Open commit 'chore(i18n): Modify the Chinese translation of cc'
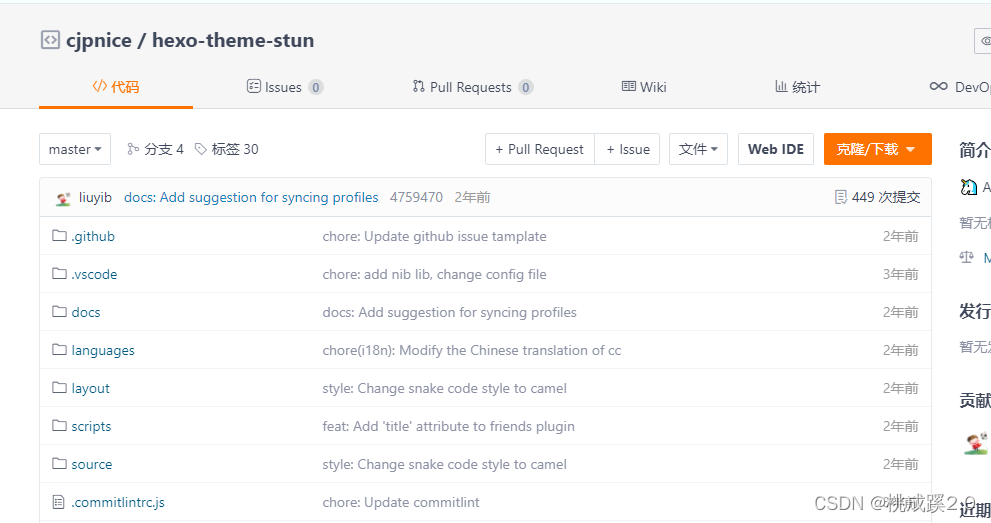The image size is (991, 523). (471, 350)
